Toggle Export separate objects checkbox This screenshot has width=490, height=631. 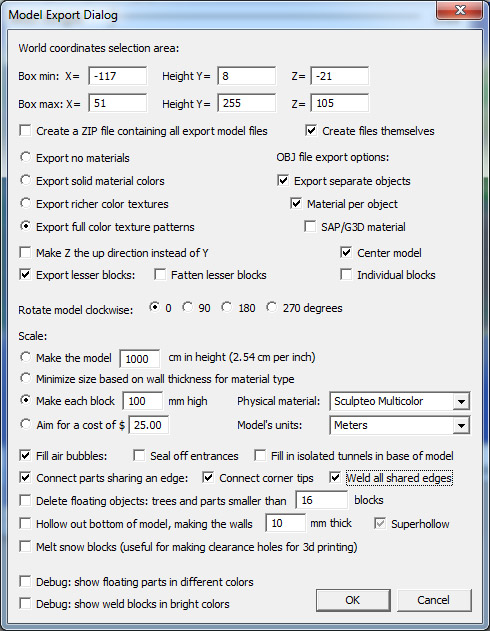(x=283, y=180)
